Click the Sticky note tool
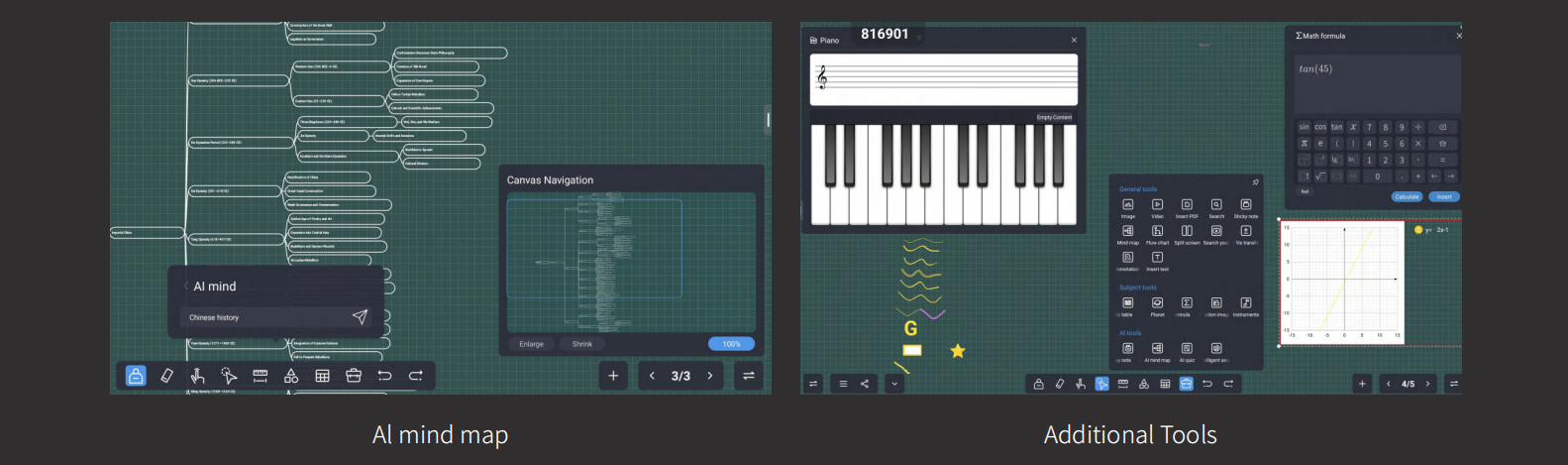 1245,205
